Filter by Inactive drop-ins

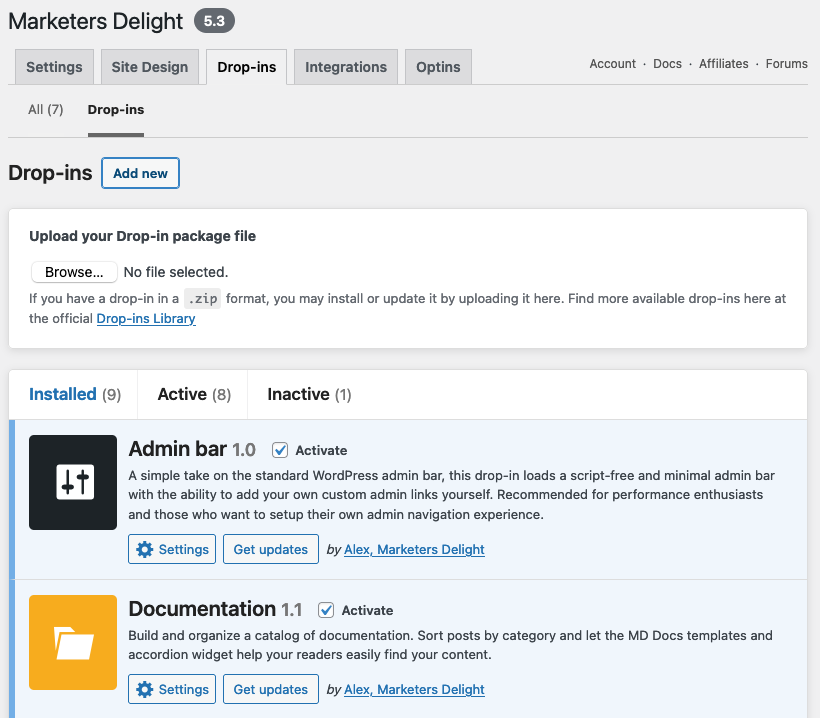tap(307, 394)
